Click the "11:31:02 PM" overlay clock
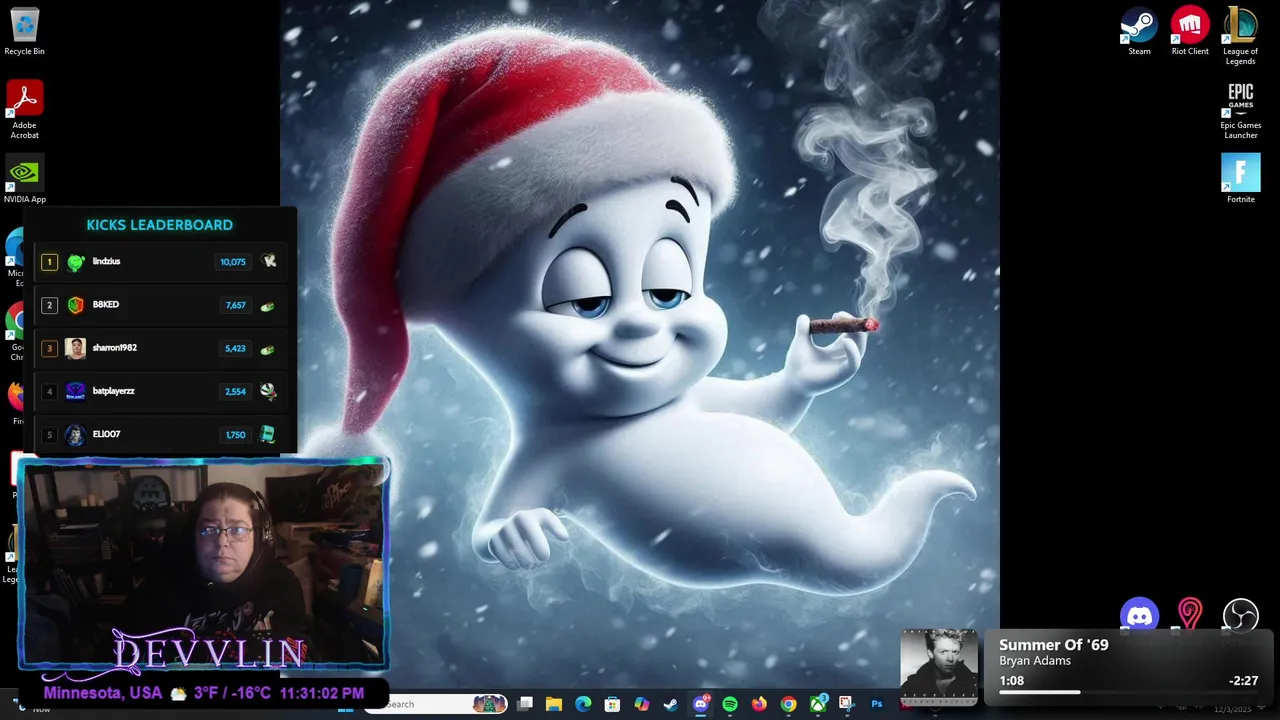Image resolution: width=1280 pixels, height=720 pixels. [322, 693]
